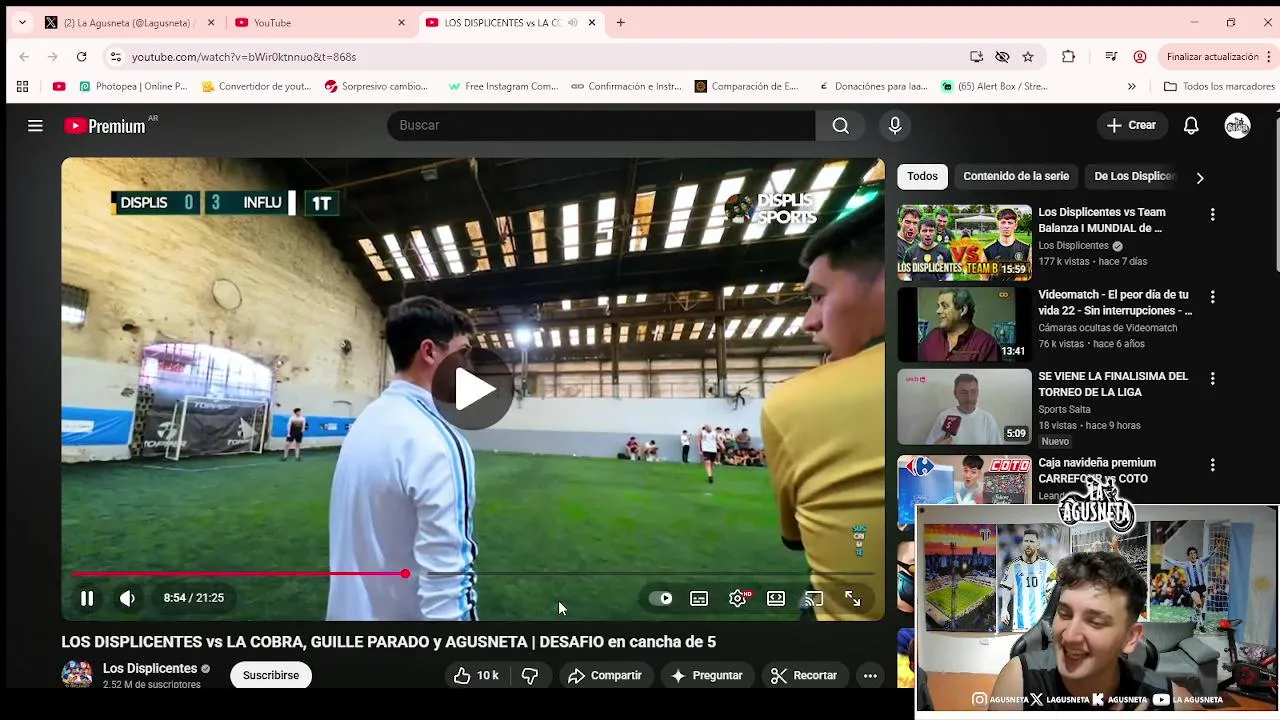Toggle subtitles captions button
1280x720 pixels.
(699, 598)
